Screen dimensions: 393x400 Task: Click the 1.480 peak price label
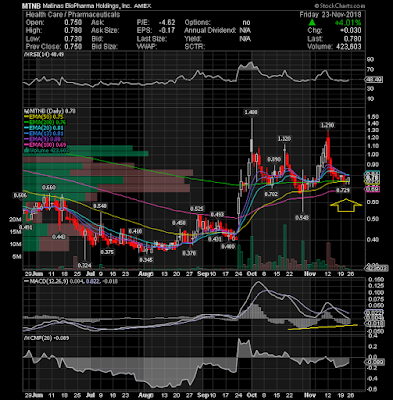(251, 112)
